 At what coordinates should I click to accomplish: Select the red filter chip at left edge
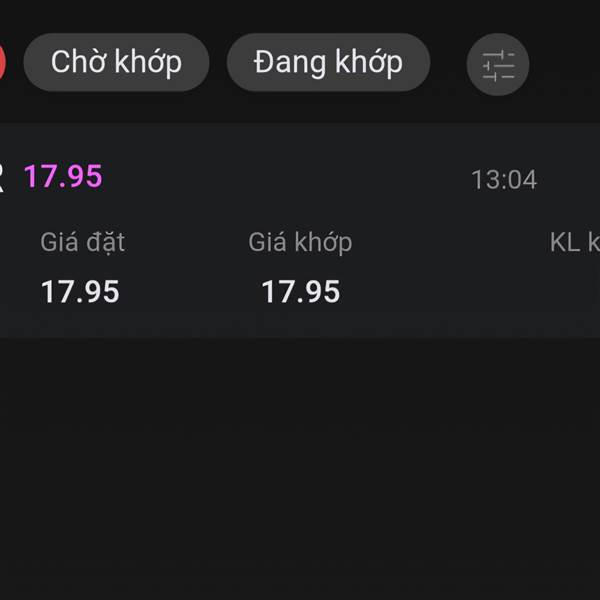pos(2,62)
